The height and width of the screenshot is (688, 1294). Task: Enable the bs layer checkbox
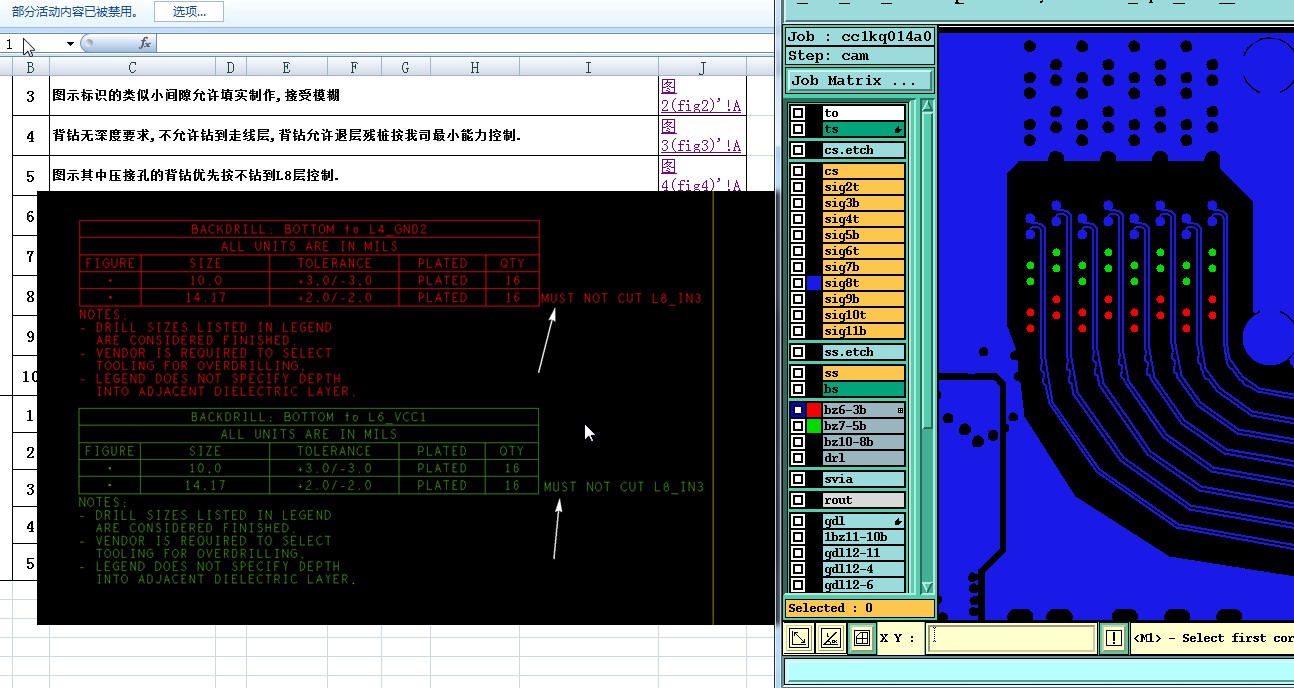798,389
